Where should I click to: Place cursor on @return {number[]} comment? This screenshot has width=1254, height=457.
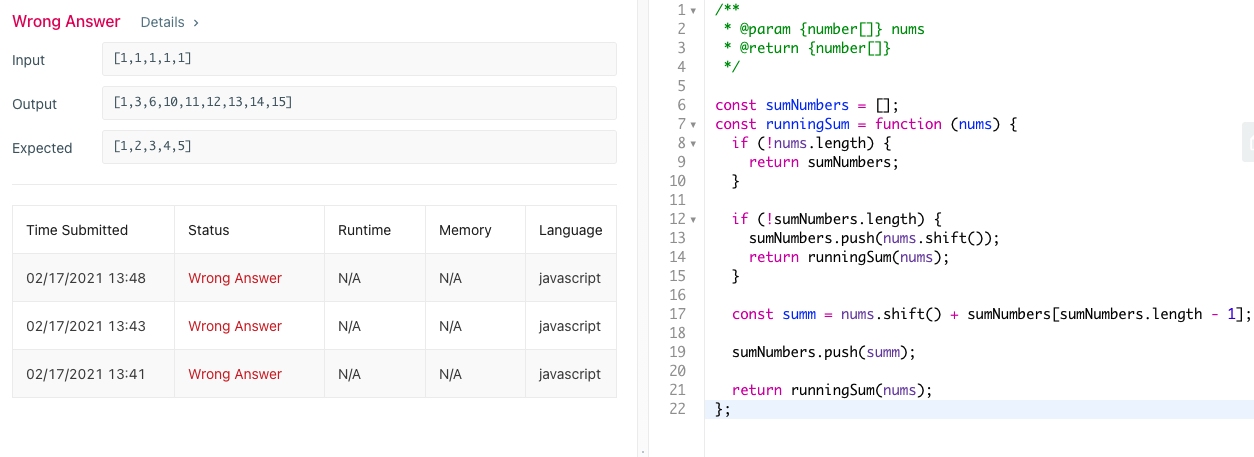click(807, 48)
